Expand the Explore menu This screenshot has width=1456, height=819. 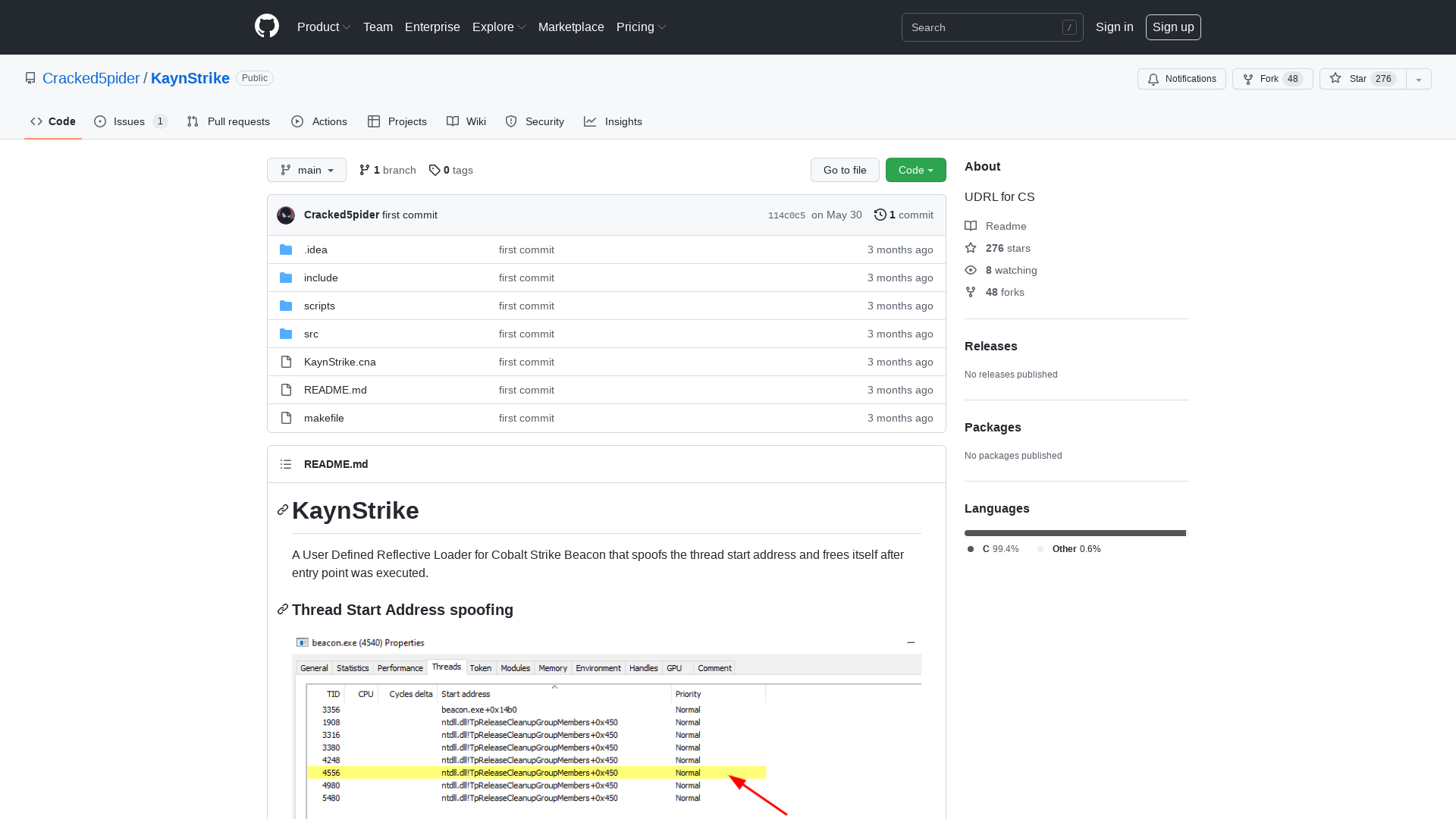[499, 27]
